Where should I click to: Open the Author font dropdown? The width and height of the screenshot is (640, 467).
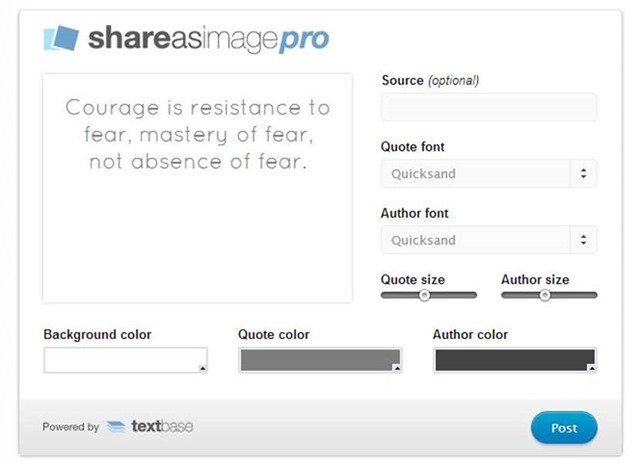click(x=488, y=240)
